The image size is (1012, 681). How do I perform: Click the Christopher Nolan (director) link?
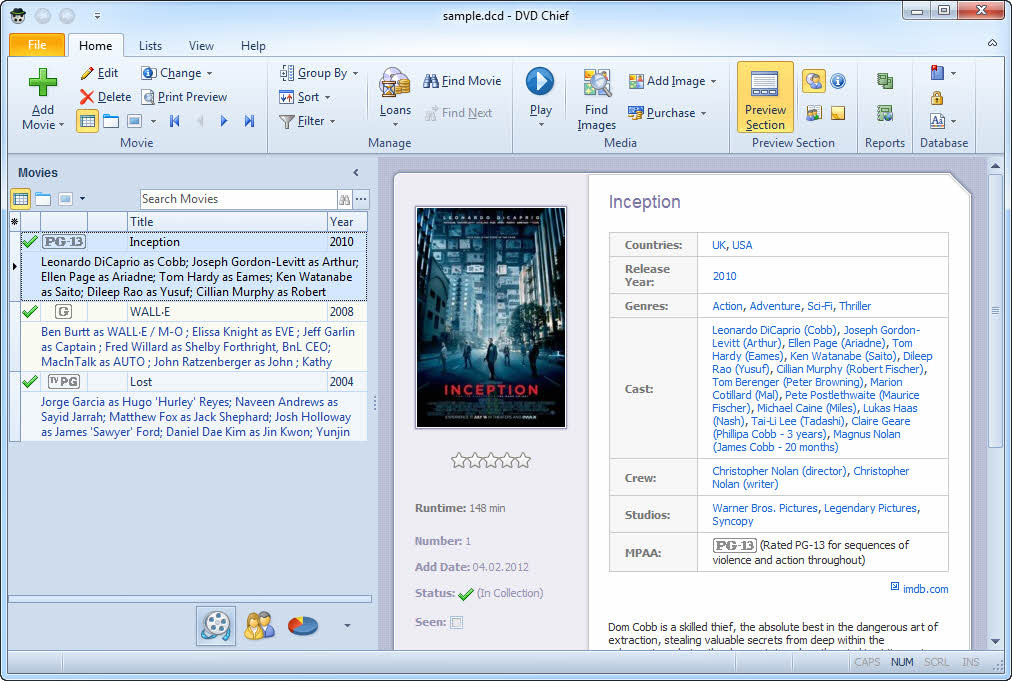click(x=779, y=471)
